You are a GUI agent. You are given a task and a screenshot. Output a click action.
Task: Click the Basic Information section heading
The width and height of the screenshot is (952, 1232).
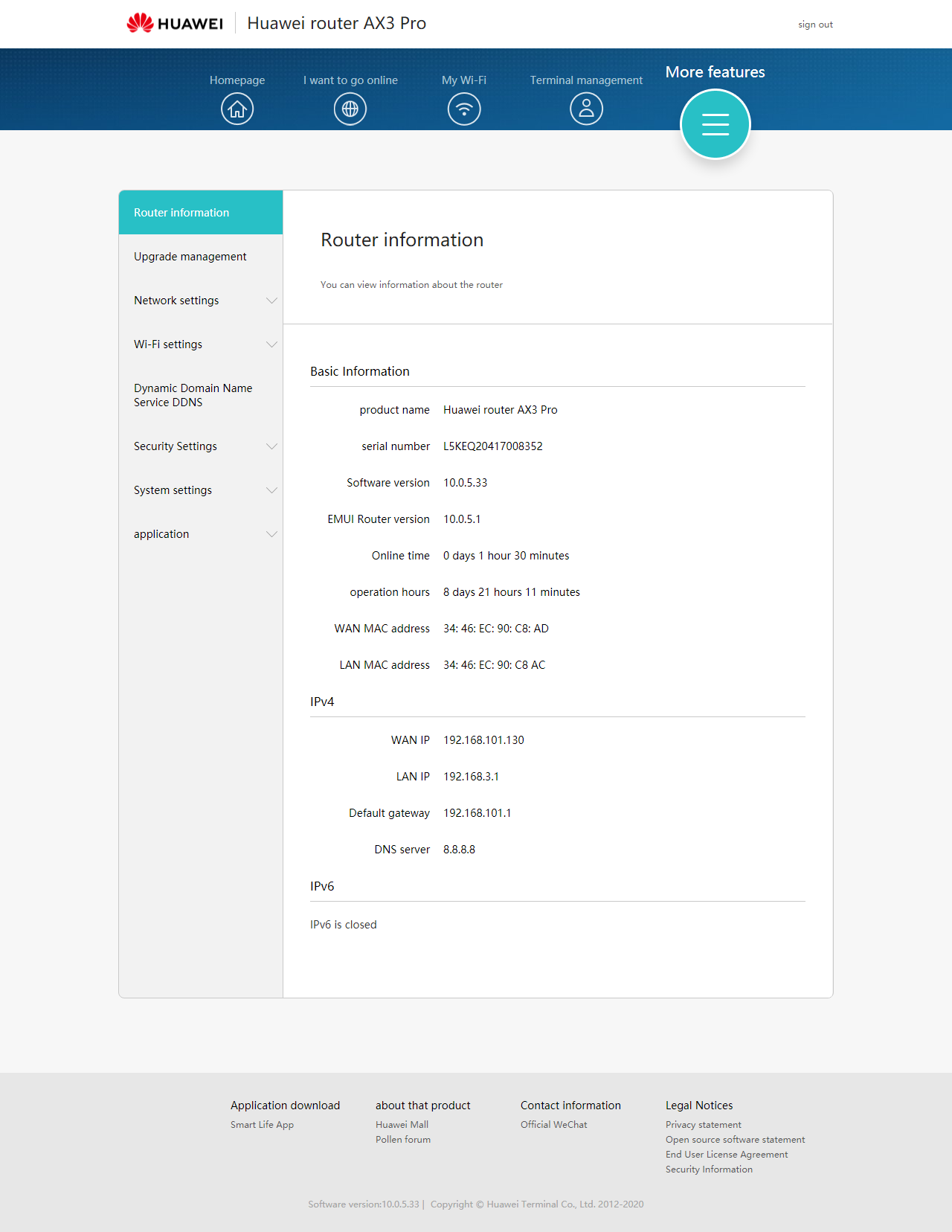[360, 371]
